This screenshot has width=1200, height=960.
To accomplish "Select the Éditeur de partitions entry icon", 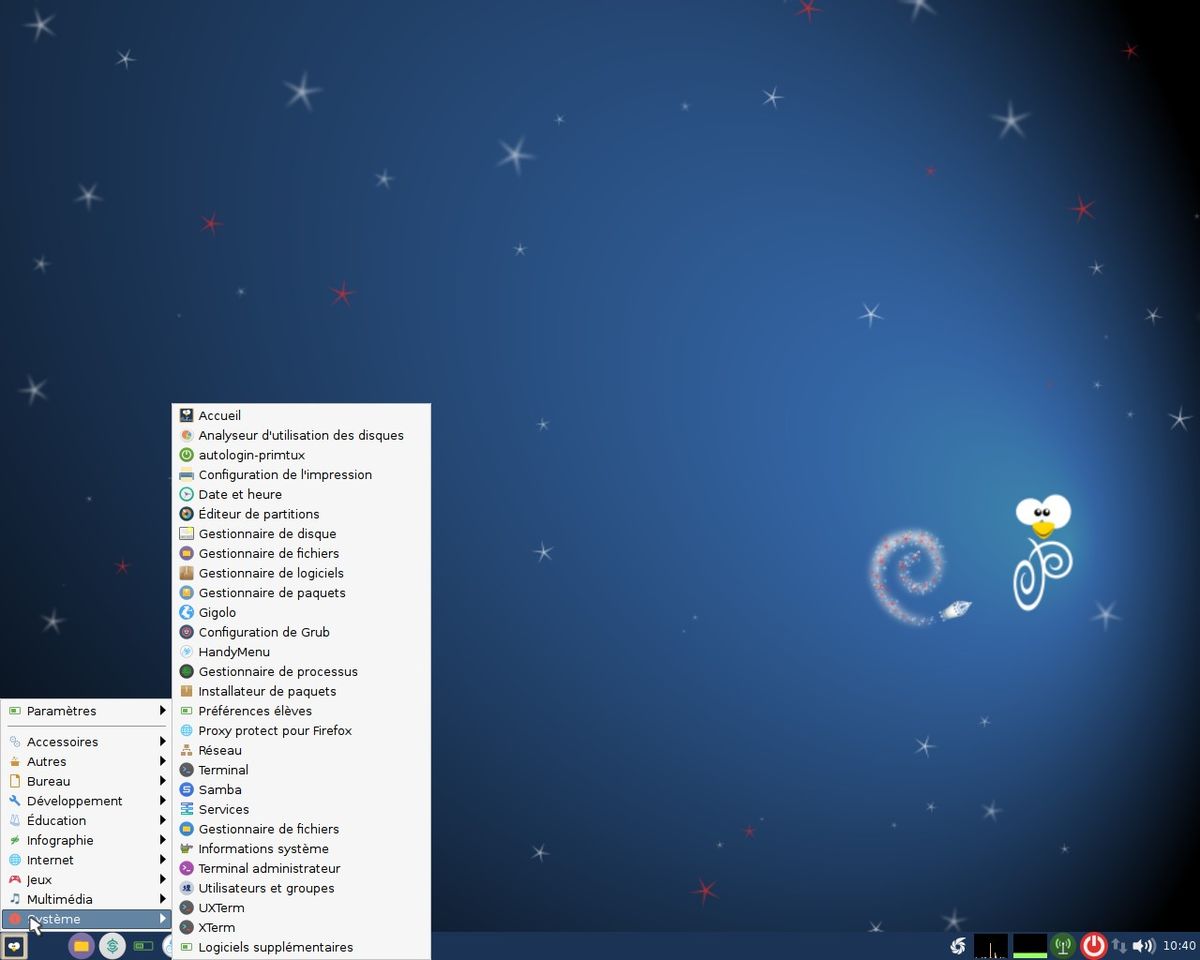I will click(x=186, y=514).
